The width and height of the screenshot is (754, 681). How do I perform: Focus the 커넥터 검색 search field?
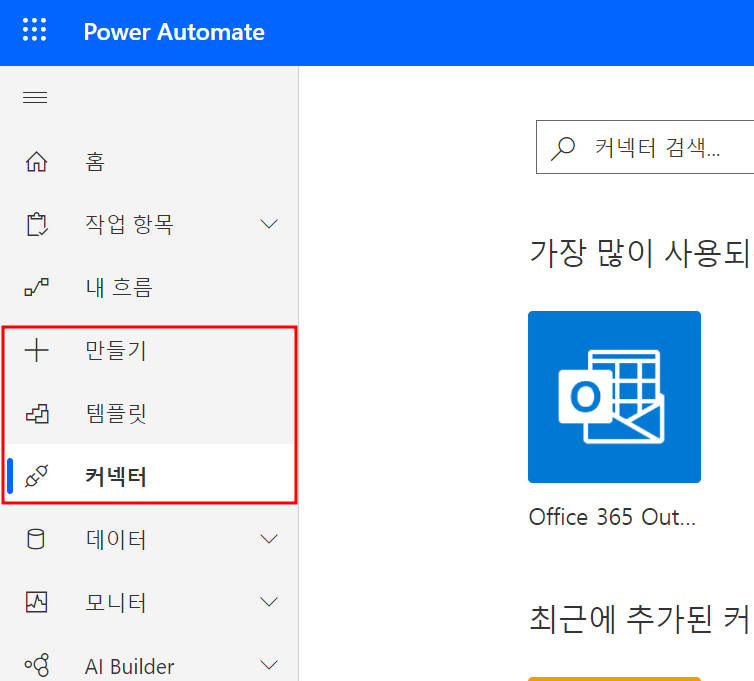pyautogui.click(x=660, y=148)
